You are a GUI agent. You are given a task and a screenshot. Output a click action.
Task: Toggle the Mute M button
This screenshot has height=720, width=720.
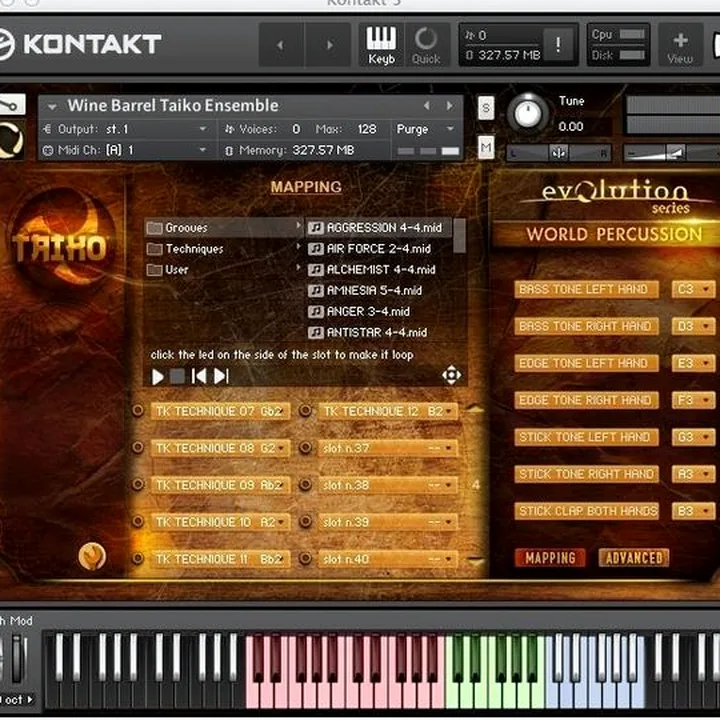click(486, 147)
